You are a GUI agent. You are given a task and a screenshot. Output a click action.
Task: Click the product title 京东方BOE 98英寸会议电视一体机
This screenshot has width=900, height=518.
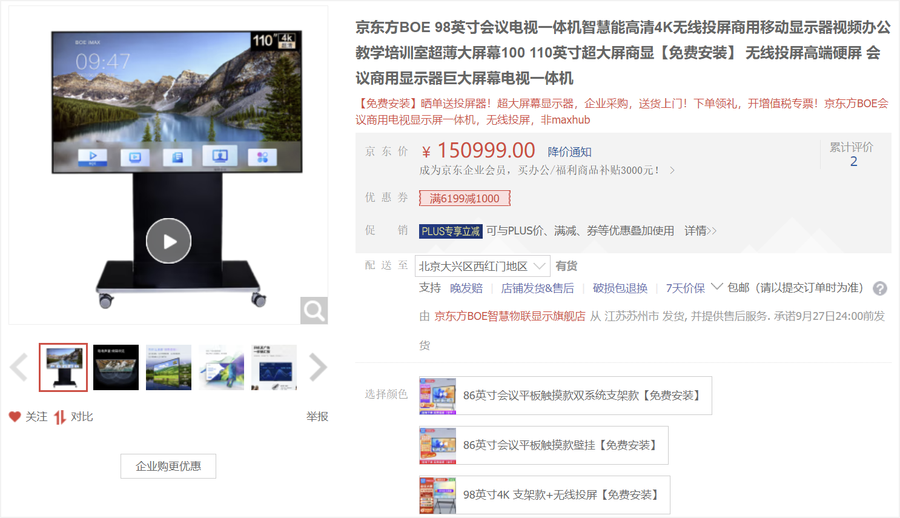(x=623, y=52)
